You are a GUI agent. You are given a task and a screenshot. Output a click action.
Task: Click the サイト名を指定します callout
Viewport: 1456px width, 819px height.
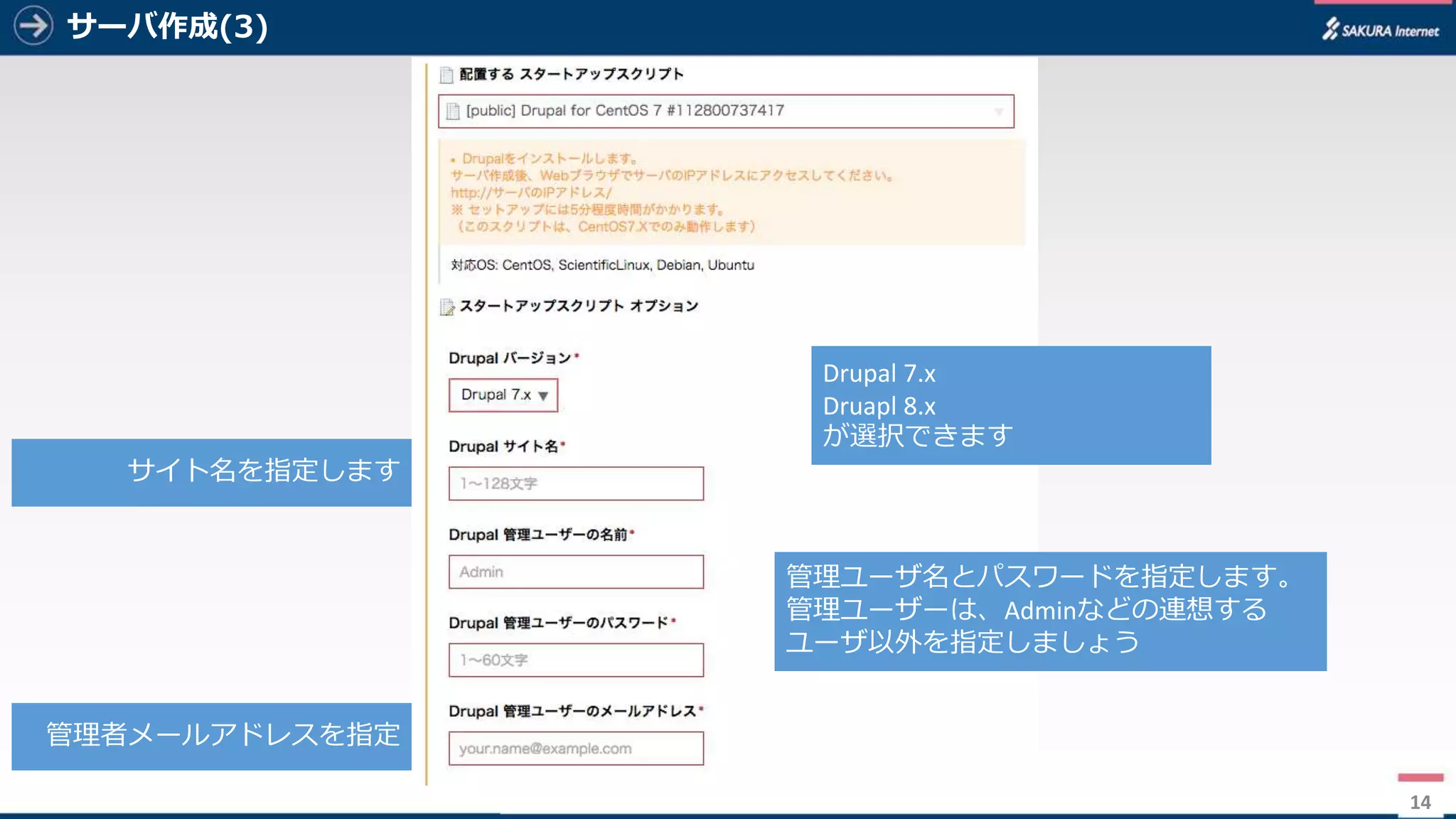[x=211, y=472]
